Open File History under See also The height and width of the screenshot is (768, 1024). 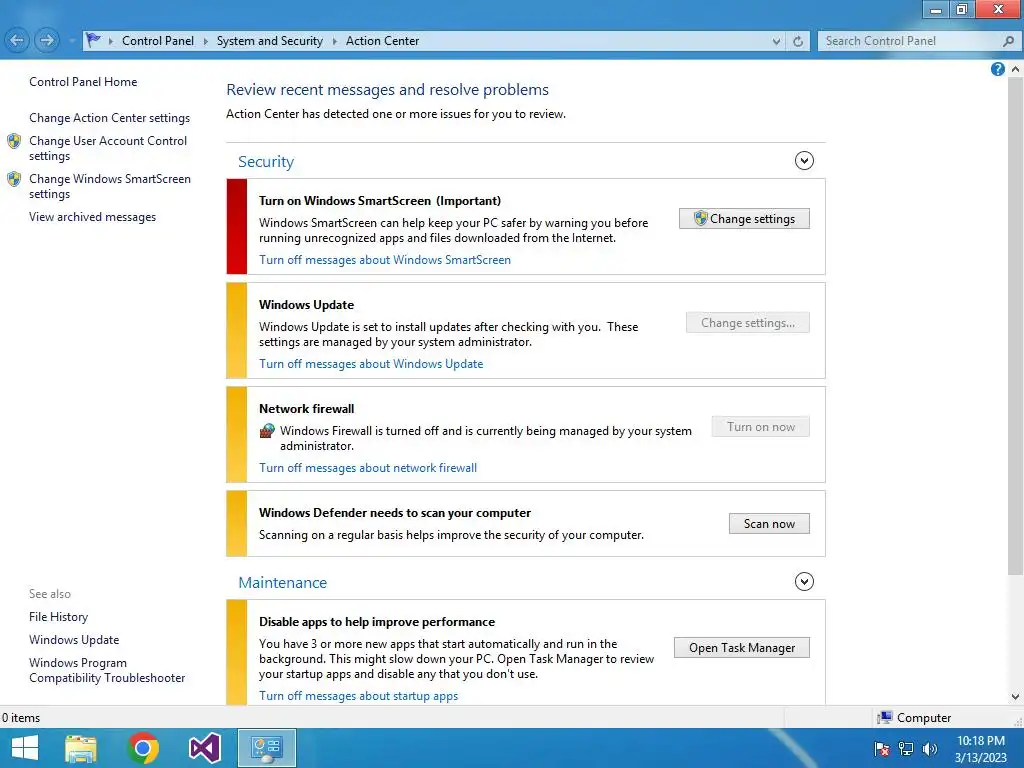58,616
